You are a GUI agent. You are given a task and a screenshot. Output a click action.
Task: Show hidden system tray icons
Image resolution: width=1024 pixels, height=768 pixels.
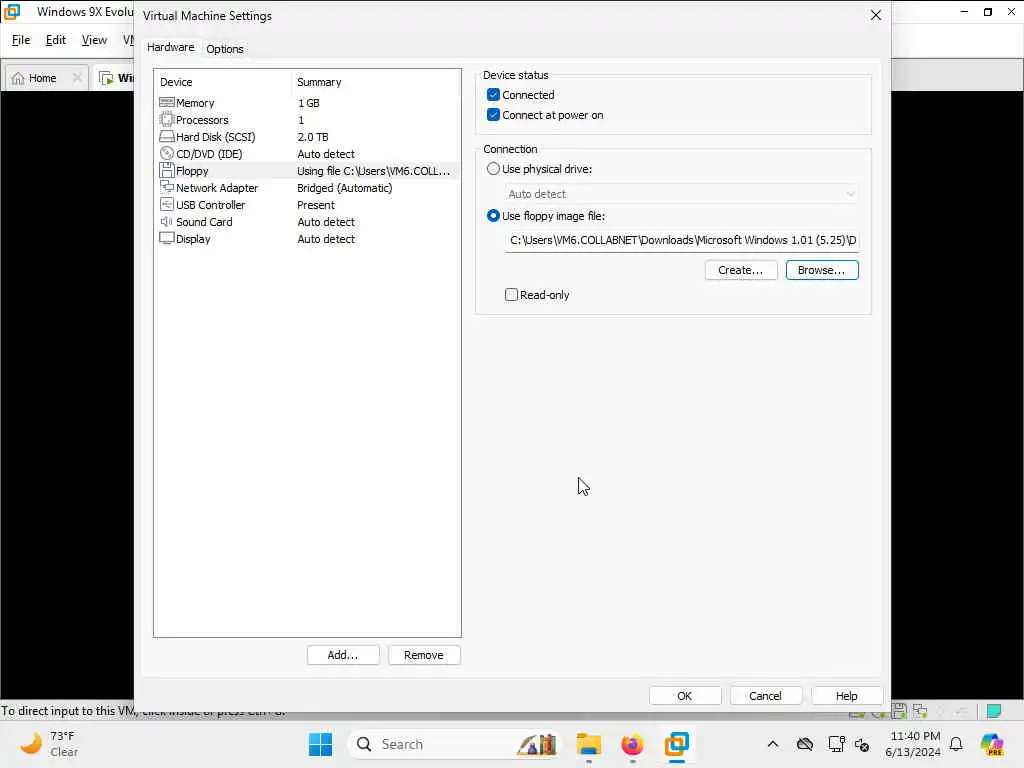point(773,744)
